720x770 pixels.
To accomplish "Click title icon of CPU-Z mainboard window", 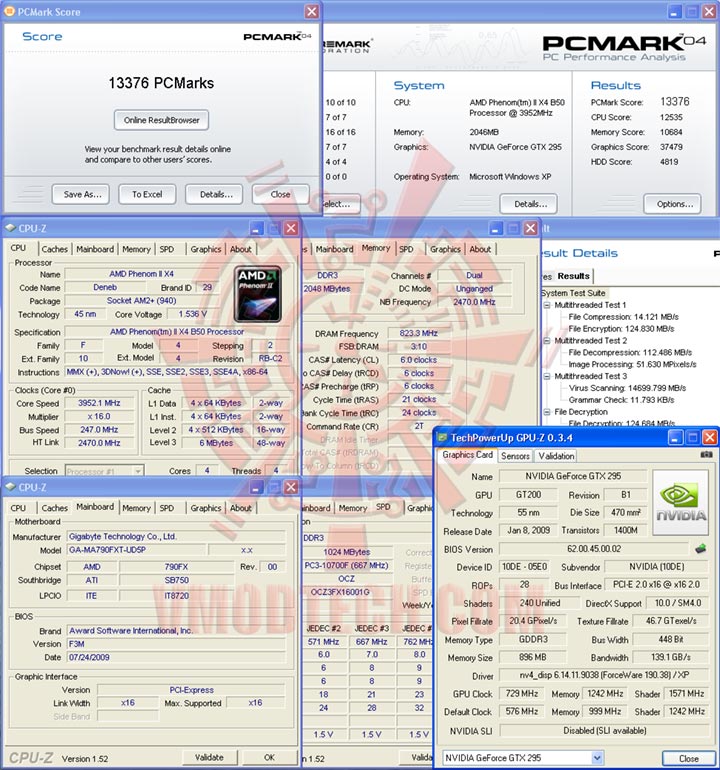I will (x=10, y=487).
